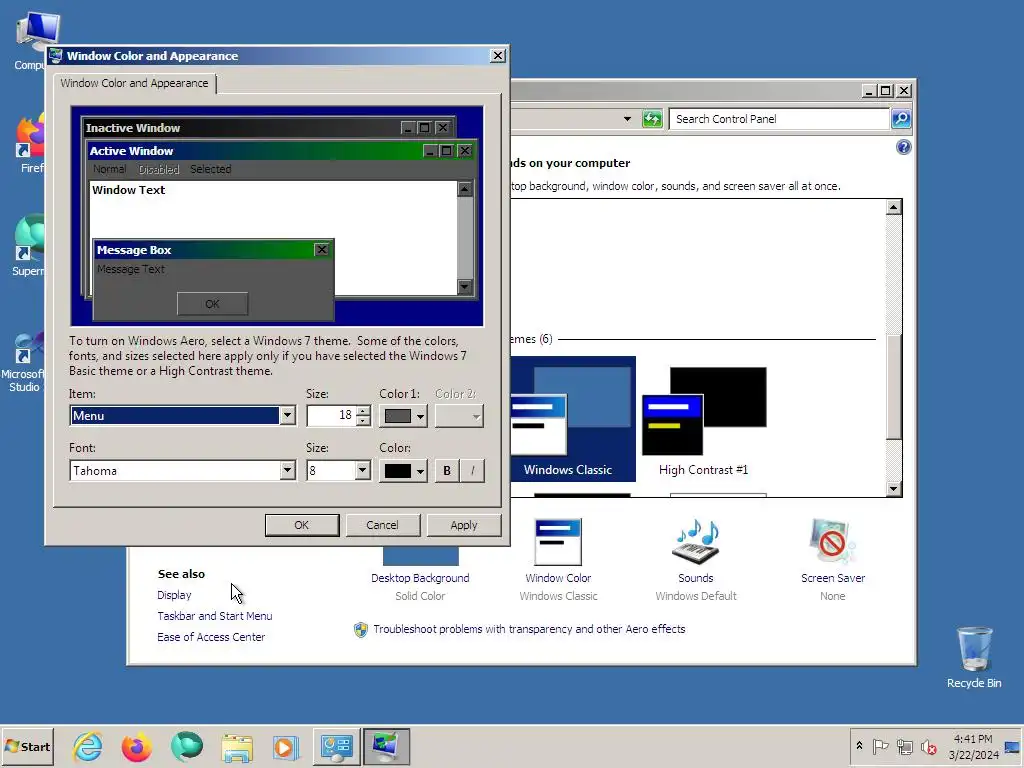Click the muted volume tray icon
This screenshot has height=768, width=1024.
[x=929, y=746]
